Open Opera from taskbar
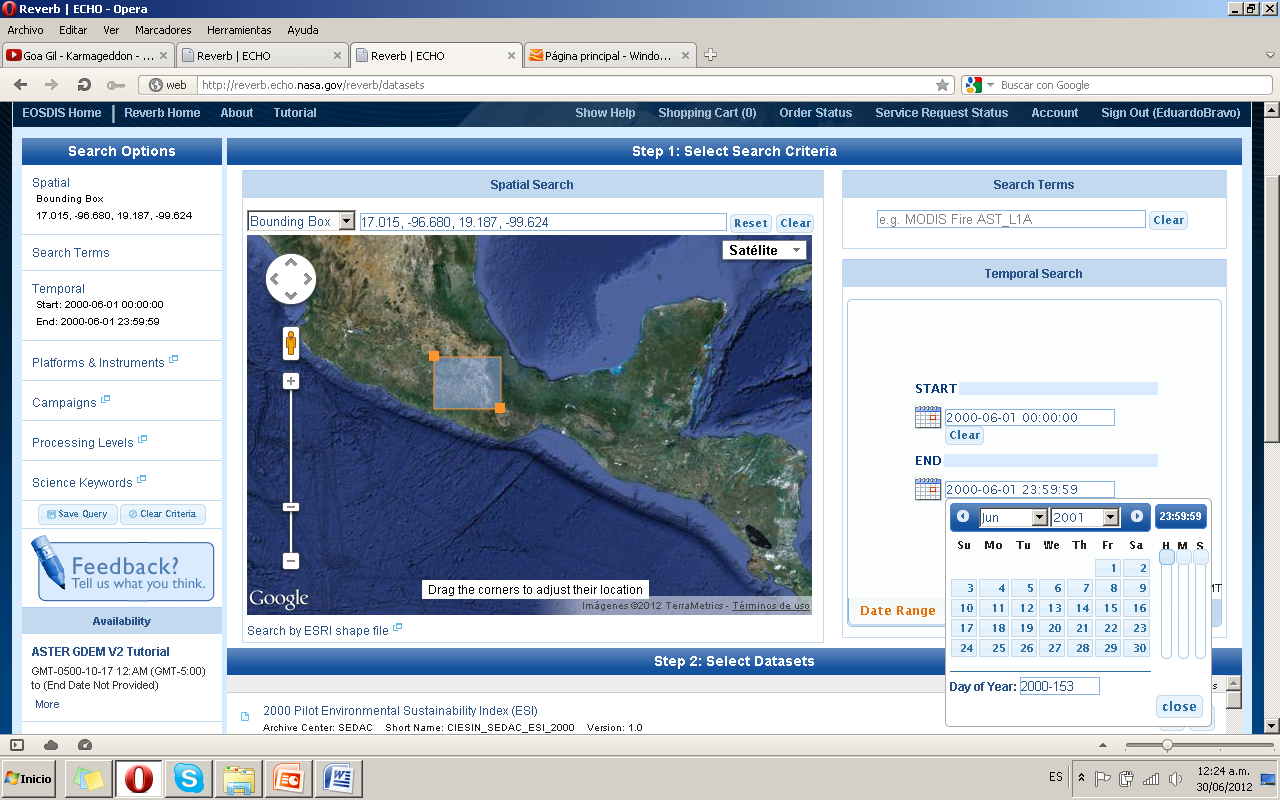1280x800 pixels. click(x=139, y=778)
